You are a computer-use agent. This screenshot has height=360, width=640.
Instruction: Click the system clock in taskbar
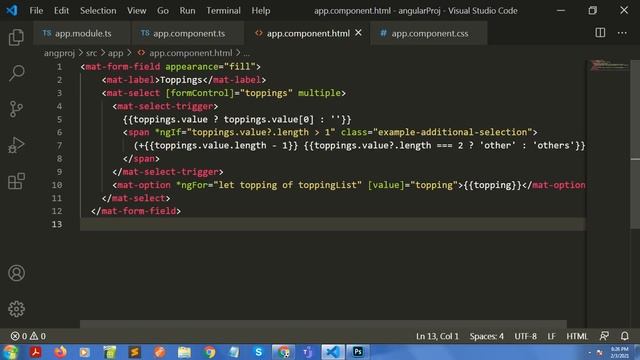click(x=620, y=352)
